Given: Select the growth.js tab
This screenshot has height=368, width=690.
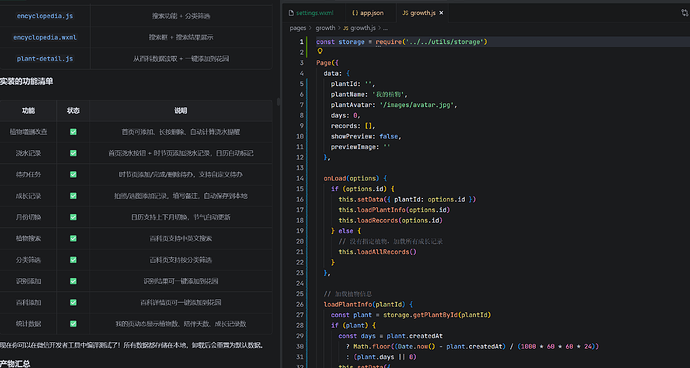Looking at the screenshot, I should pos(418,13).
